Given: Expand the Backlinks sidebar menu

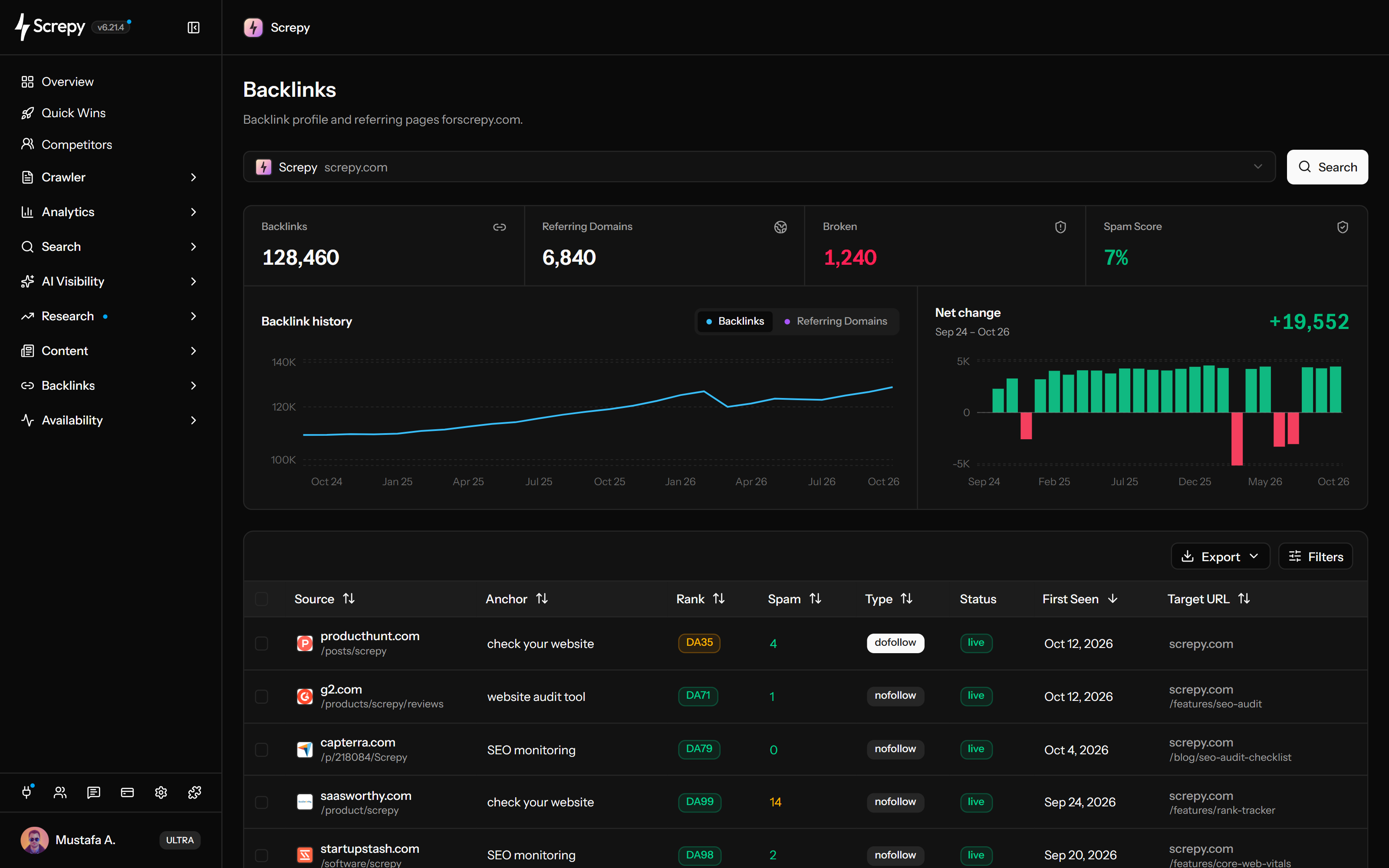Looking at the screenshot, I should pyautogui.click(x=110, y=385).
